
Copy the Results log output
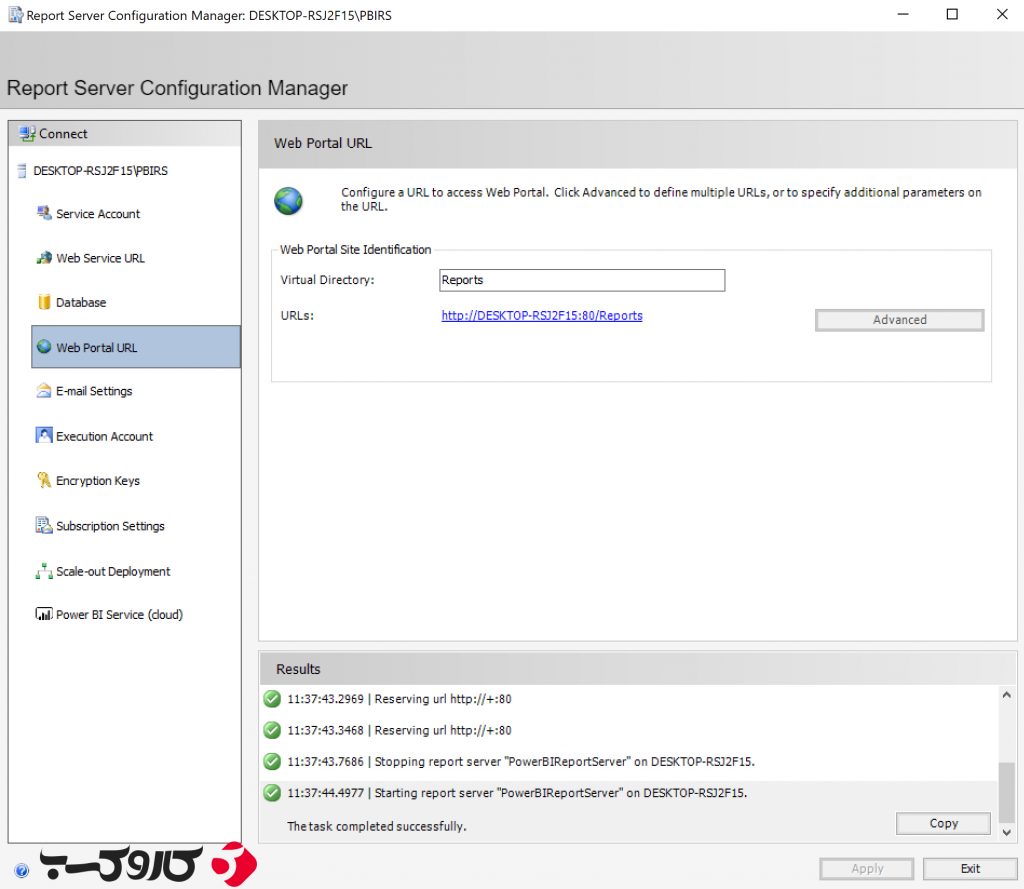pyautogui.click(x=941, y=823)
